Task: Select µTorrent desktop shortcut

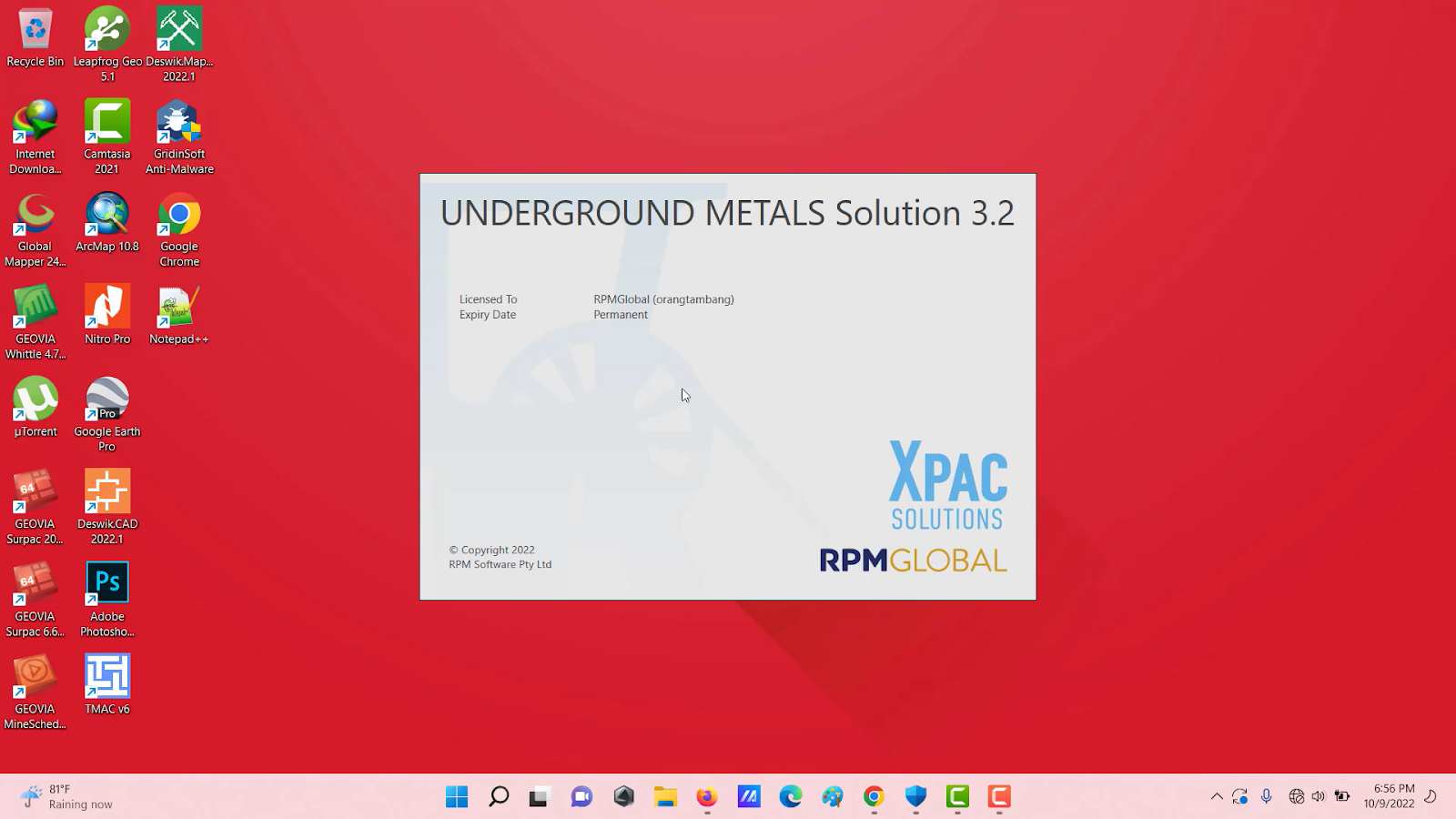Action: coord(35,408)
